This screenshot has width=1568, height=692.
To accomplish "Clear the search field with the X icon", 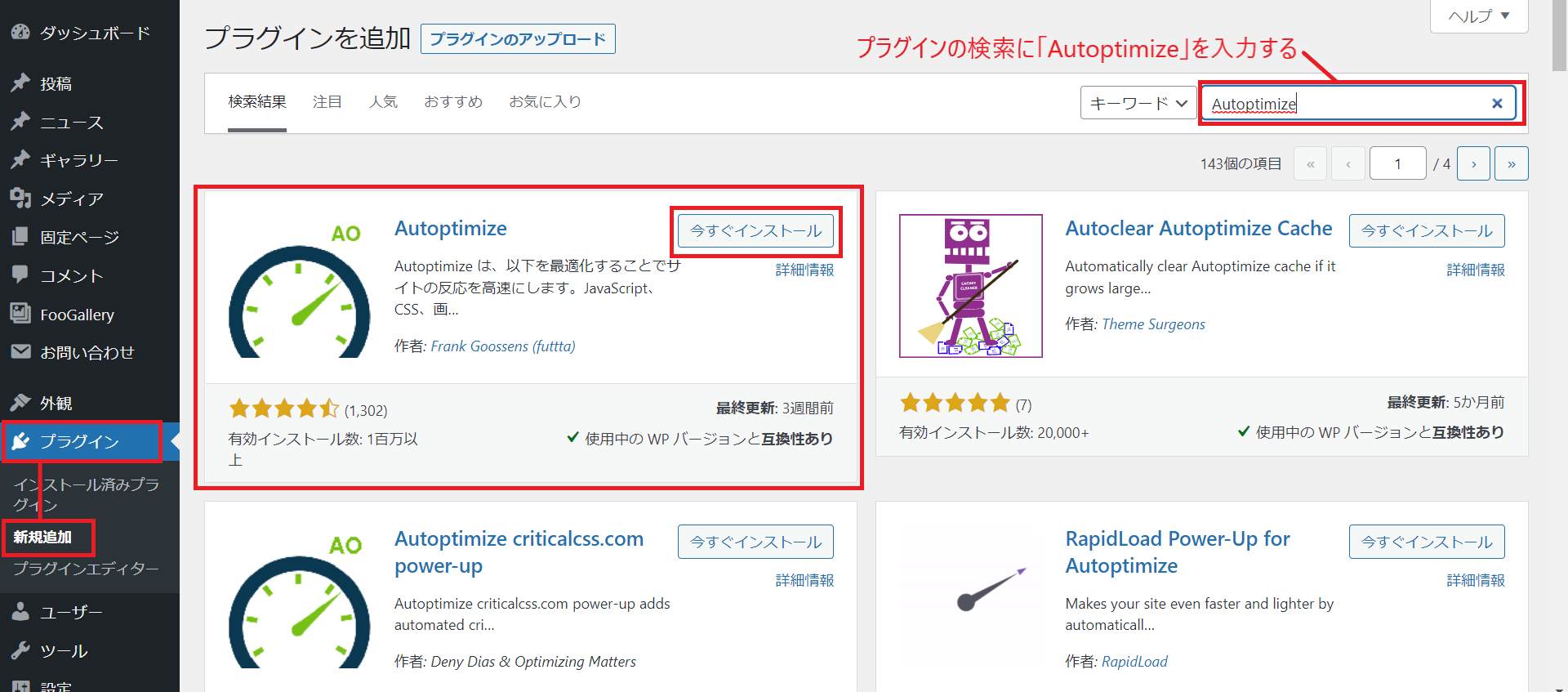I will [x=1497, y=103].
